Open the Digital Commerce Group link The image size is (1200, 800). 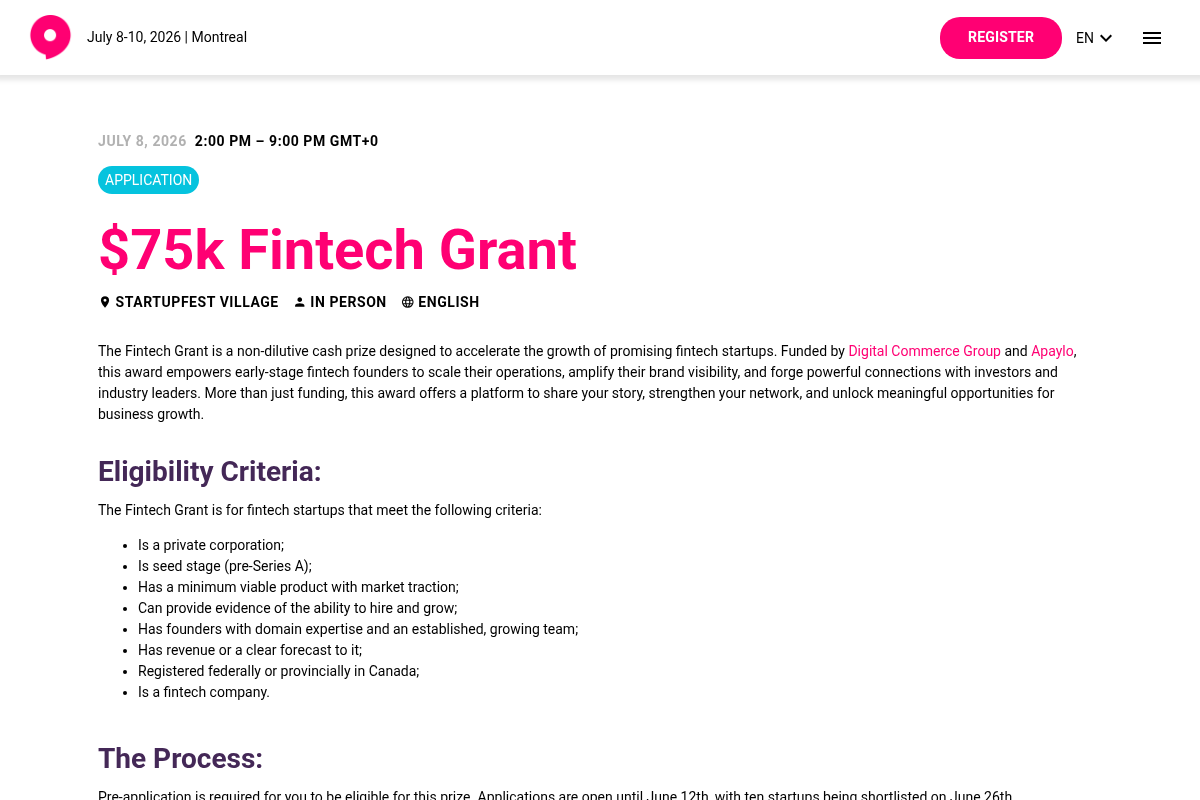coord(924,351)
